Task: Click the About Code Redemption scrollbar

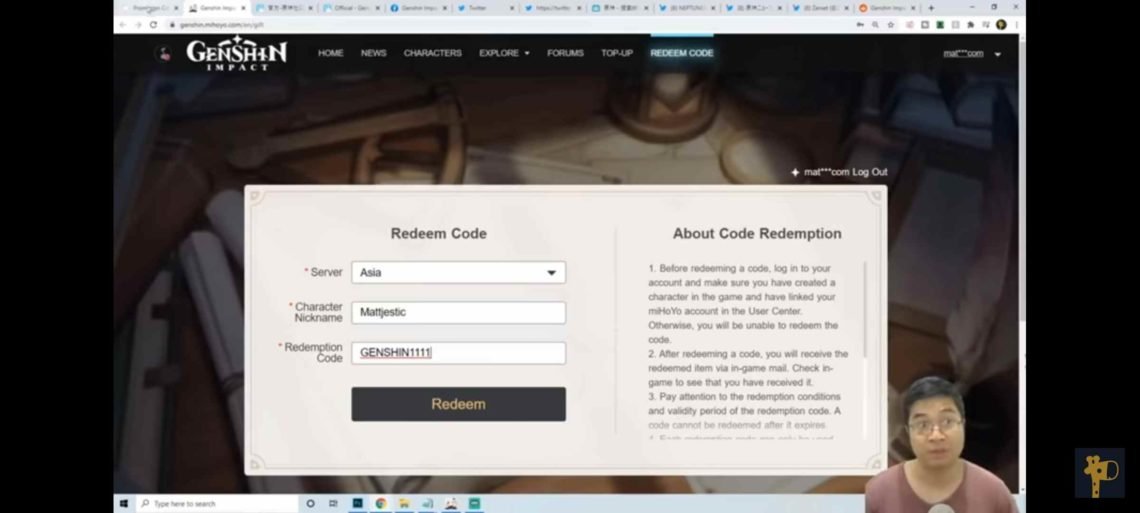Action: pyautogui.click(x=864, y=310)
